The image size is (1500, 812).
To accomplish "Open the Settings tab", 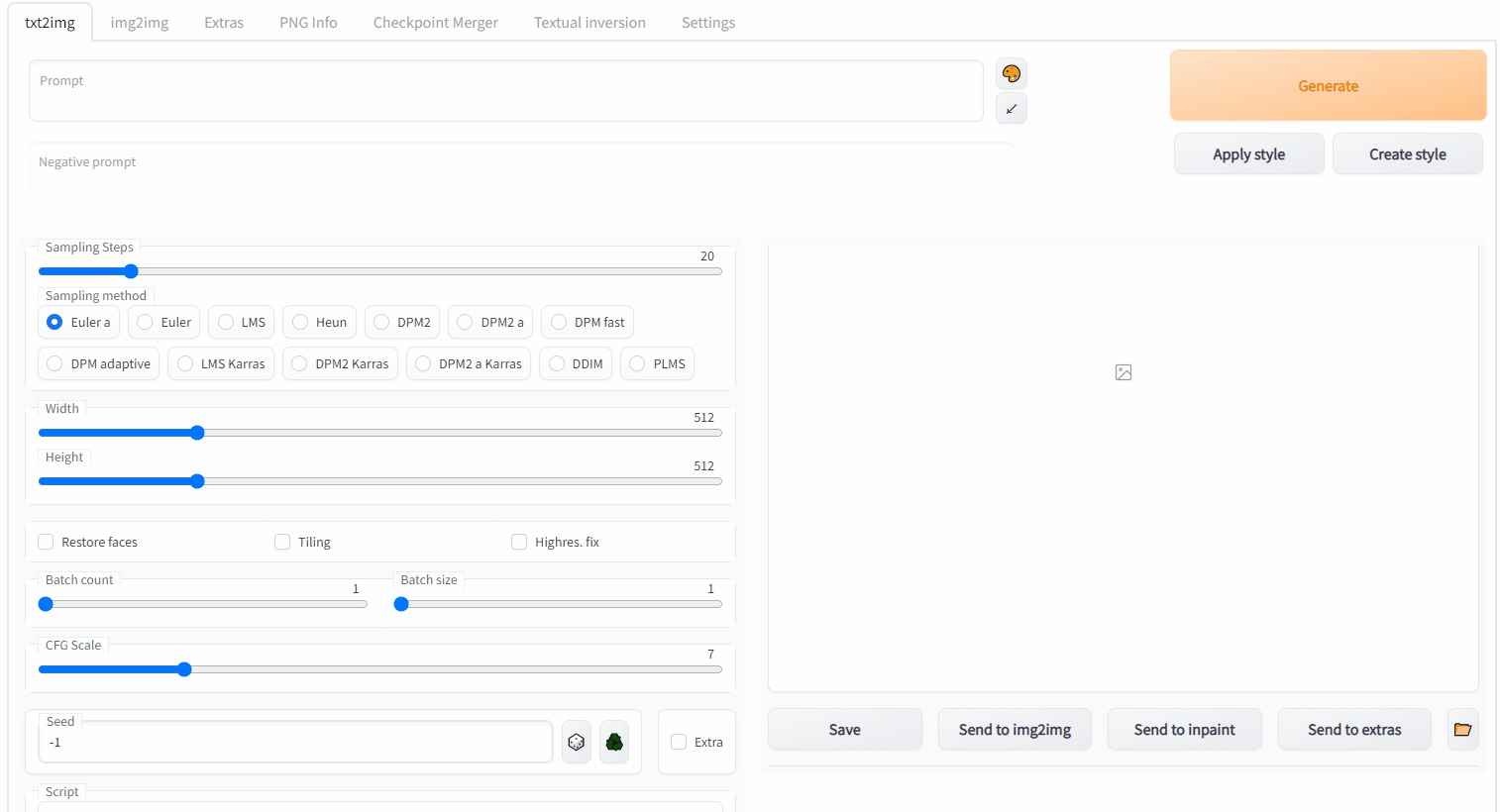I will click(x=708, y=22).
